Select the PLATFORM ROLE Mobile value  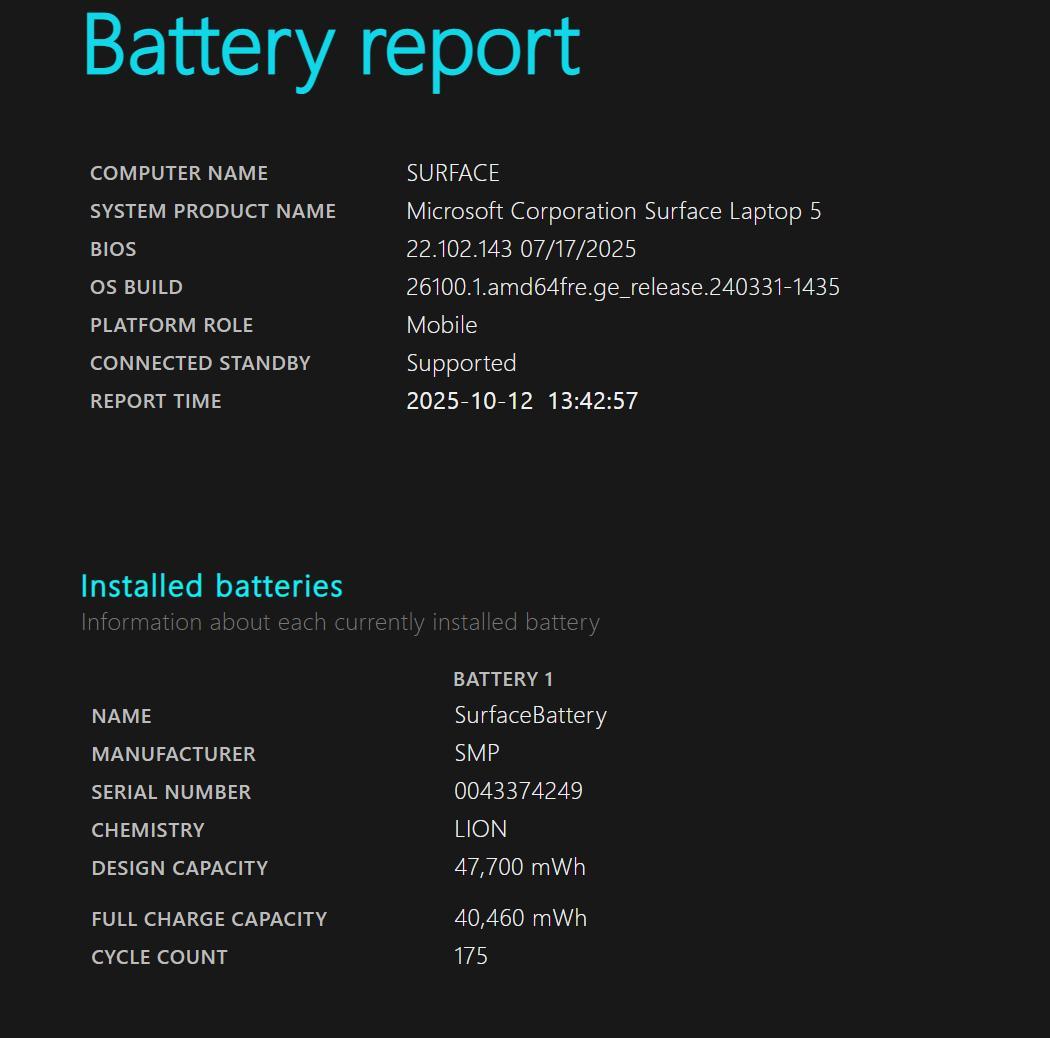coord(441,324)
